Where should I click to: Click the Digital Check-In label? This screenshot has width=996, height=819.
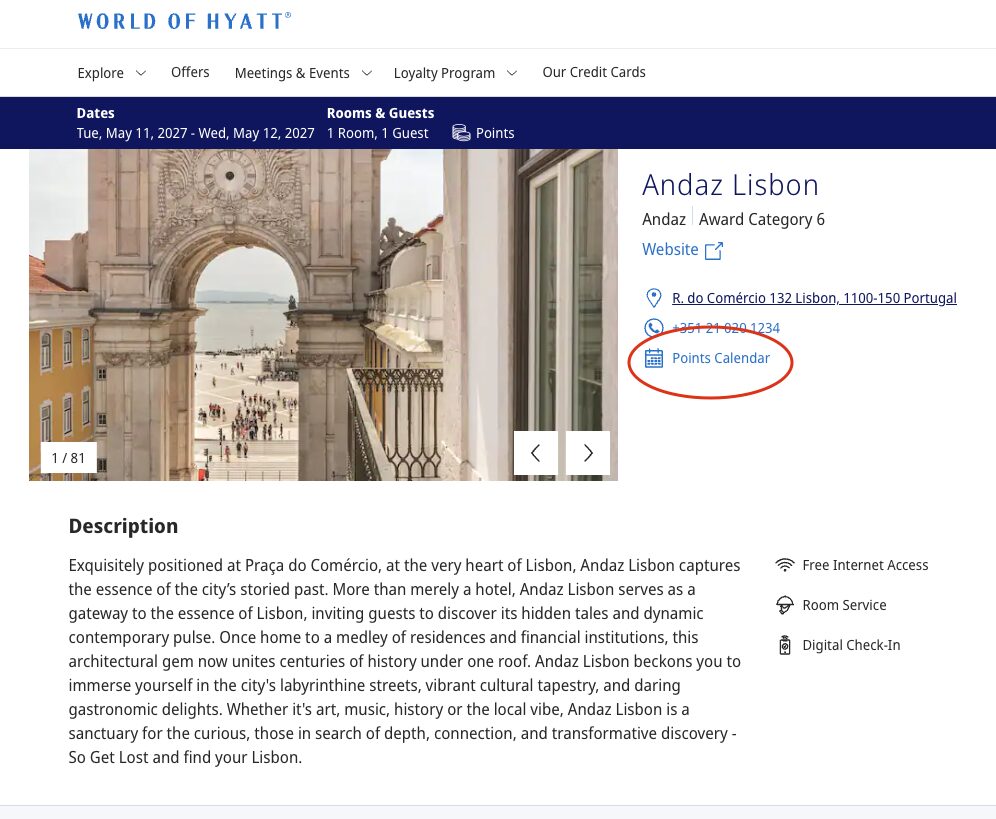click(851, 645)
